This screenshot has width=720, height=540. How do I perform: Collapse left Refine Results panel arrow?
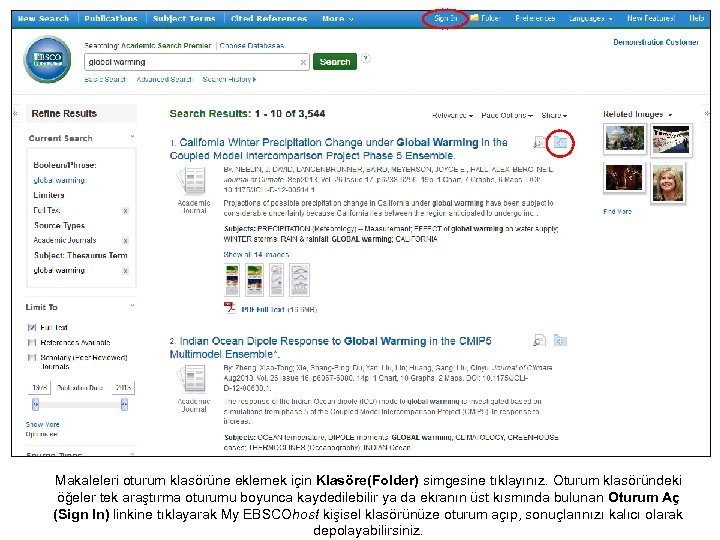click(x=16, y=113)
